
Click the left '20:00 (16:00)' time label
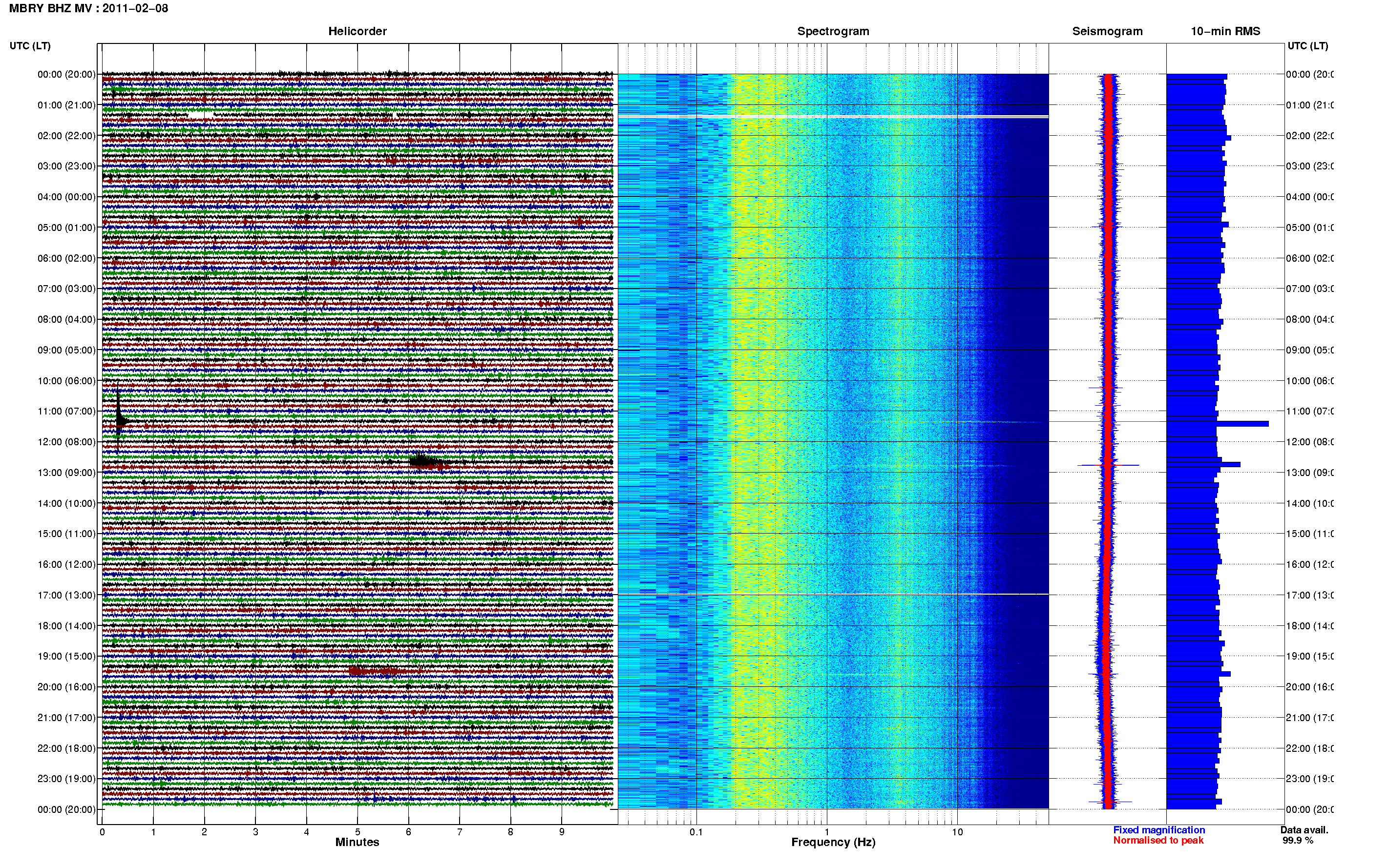click(66, 687)
